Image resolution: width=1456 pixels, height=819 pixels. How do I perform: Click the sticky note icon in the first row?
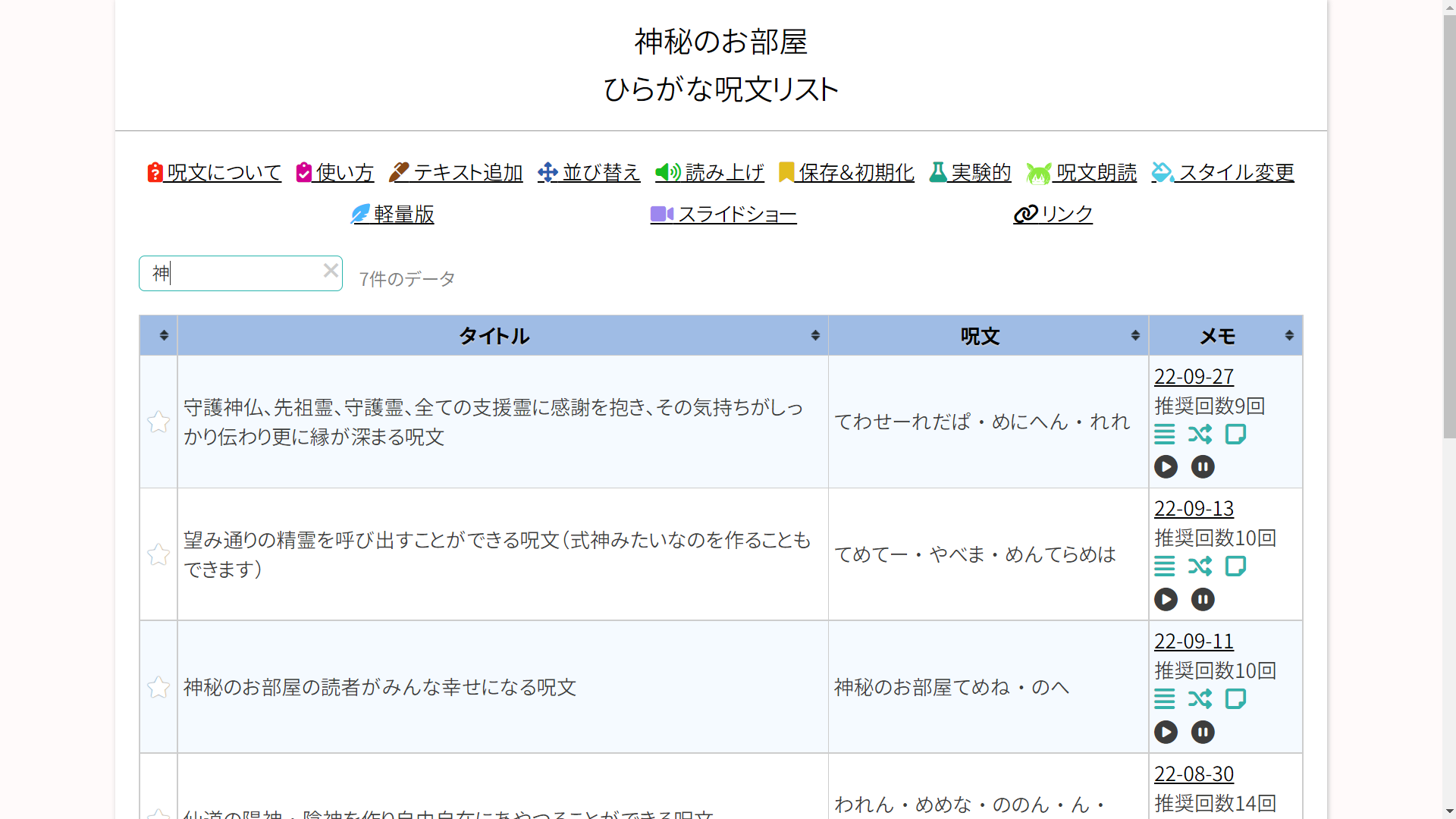point(1235,435)
